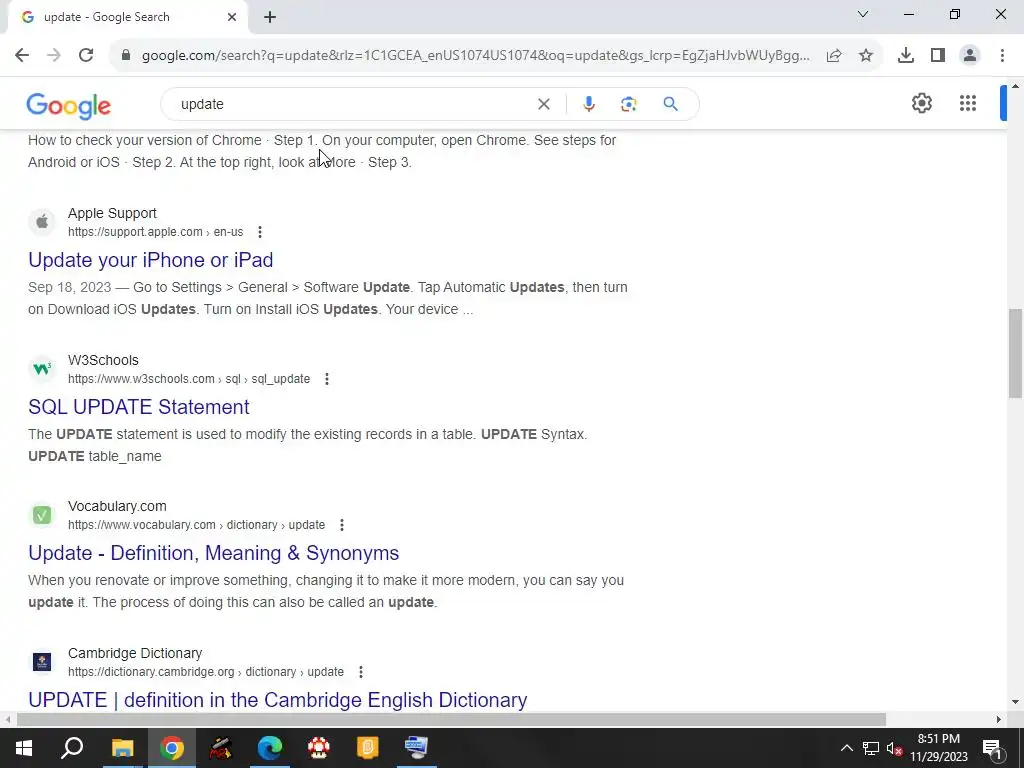The height and width of the screenshot is (768, 1024).
Task: Close the update - Google Search tab
Action: [232, 17]
